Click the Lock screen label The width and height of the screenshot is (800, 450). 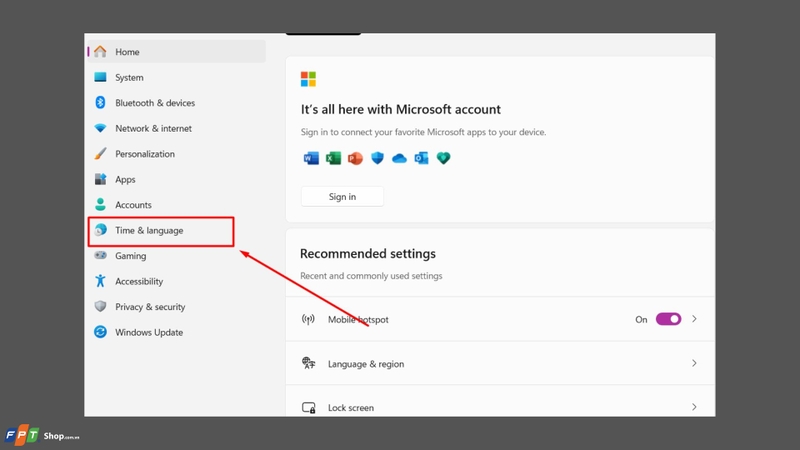click(x=351, y=408)
